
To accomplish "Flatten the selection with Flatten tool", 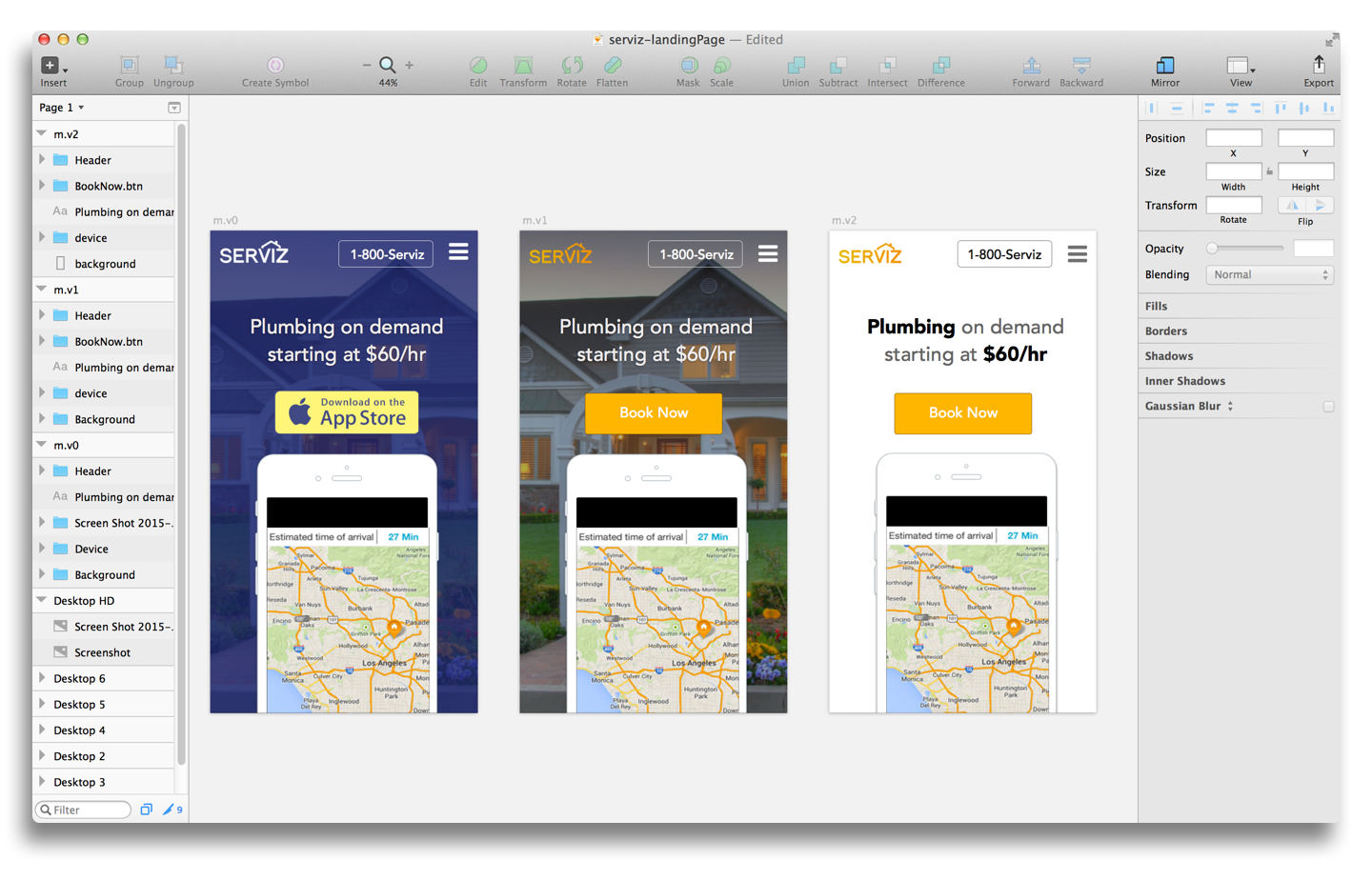I will [x=613, y=65].
